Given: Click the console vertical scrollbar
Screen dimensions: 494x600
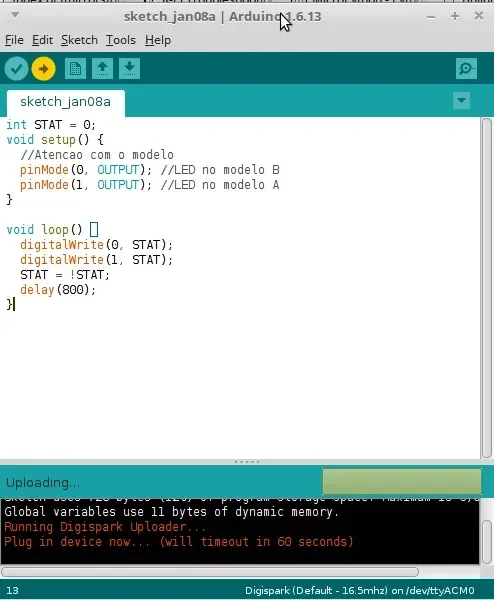Looking at the screenshot, I should (x=487, y=542).
